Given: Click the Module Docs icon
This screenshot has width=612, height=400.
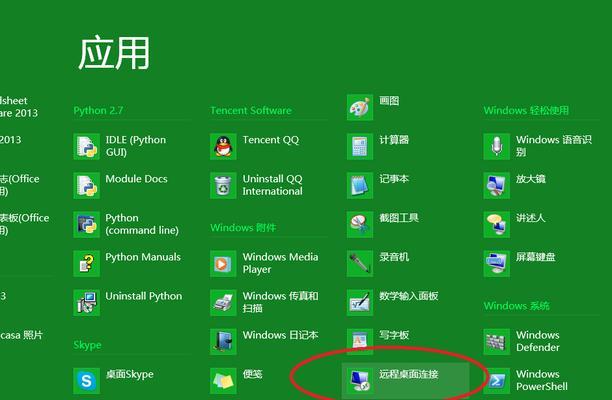Looking at the screenshot, I should [86, 185].
